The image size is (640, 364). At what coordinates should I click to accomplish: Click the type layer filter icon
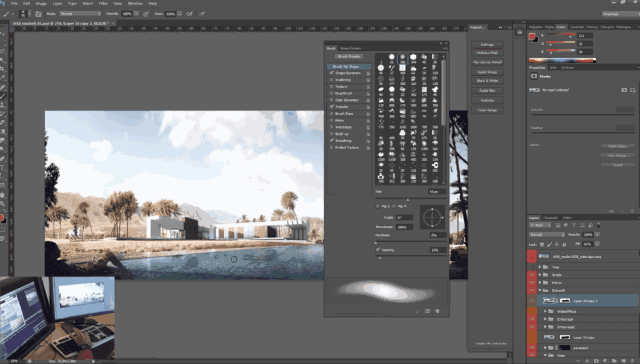click(x=574, y=225)
